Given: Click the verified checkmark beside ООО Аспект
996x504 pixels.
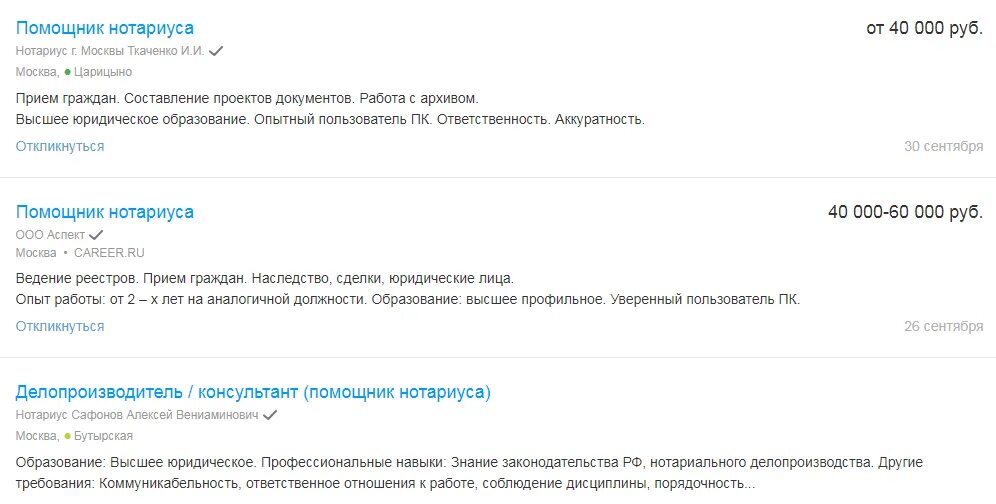Looking at the screenshot, I should 96,235.
